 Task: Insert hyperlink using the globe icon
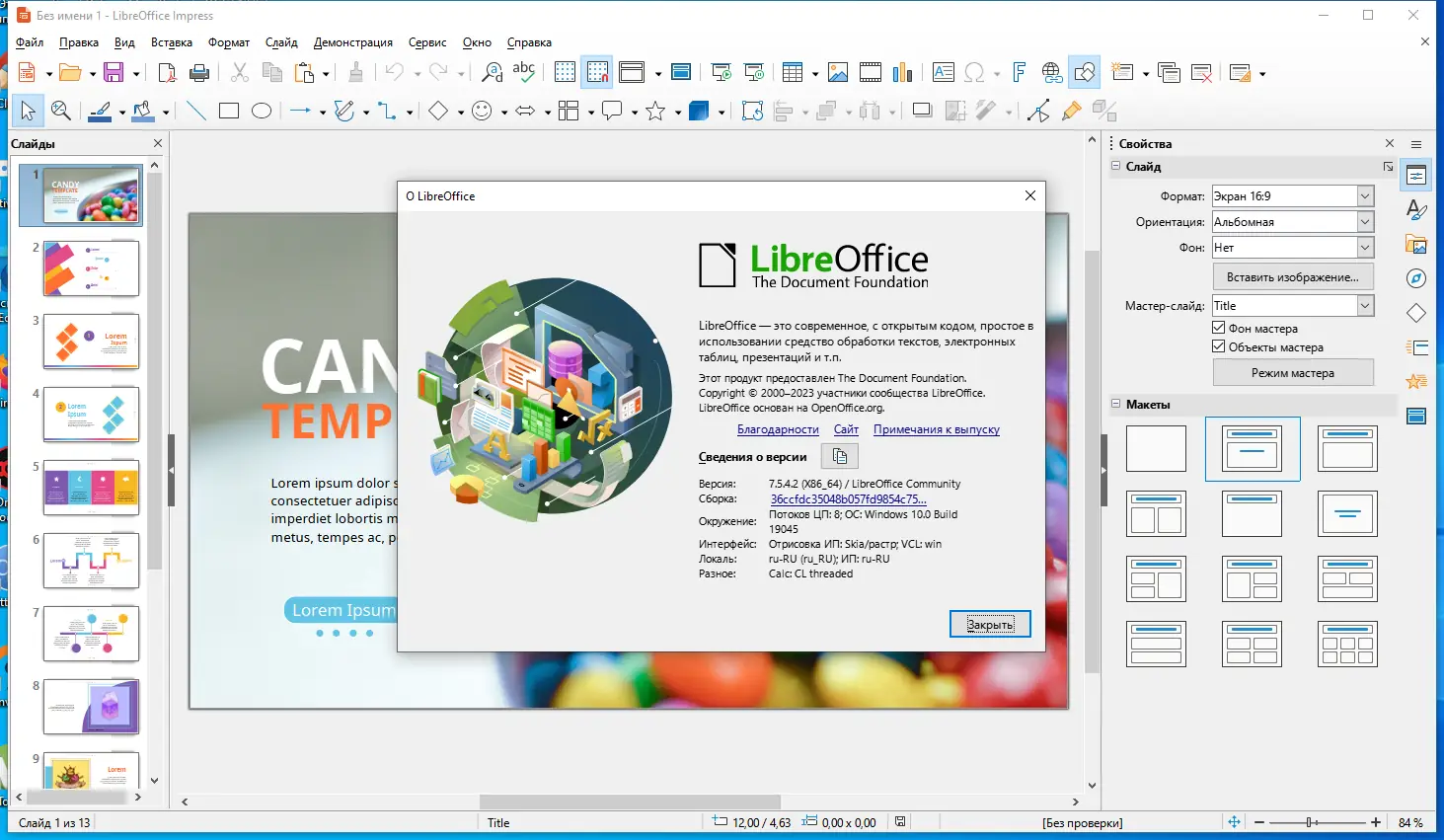(1052, 72)
